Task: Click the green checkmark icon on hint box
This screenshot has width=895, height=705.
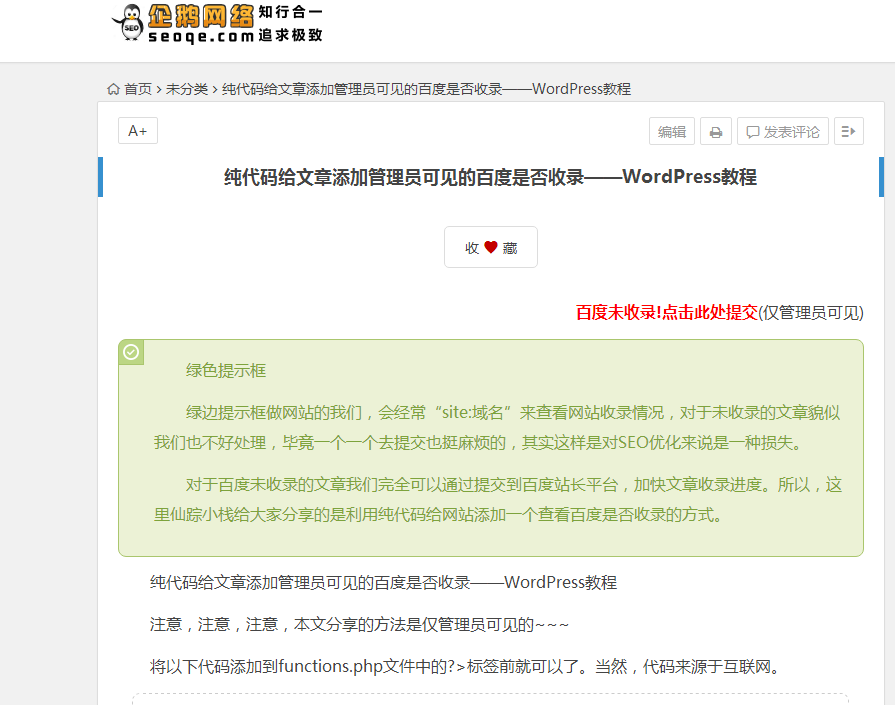Action: coord(131,352)
